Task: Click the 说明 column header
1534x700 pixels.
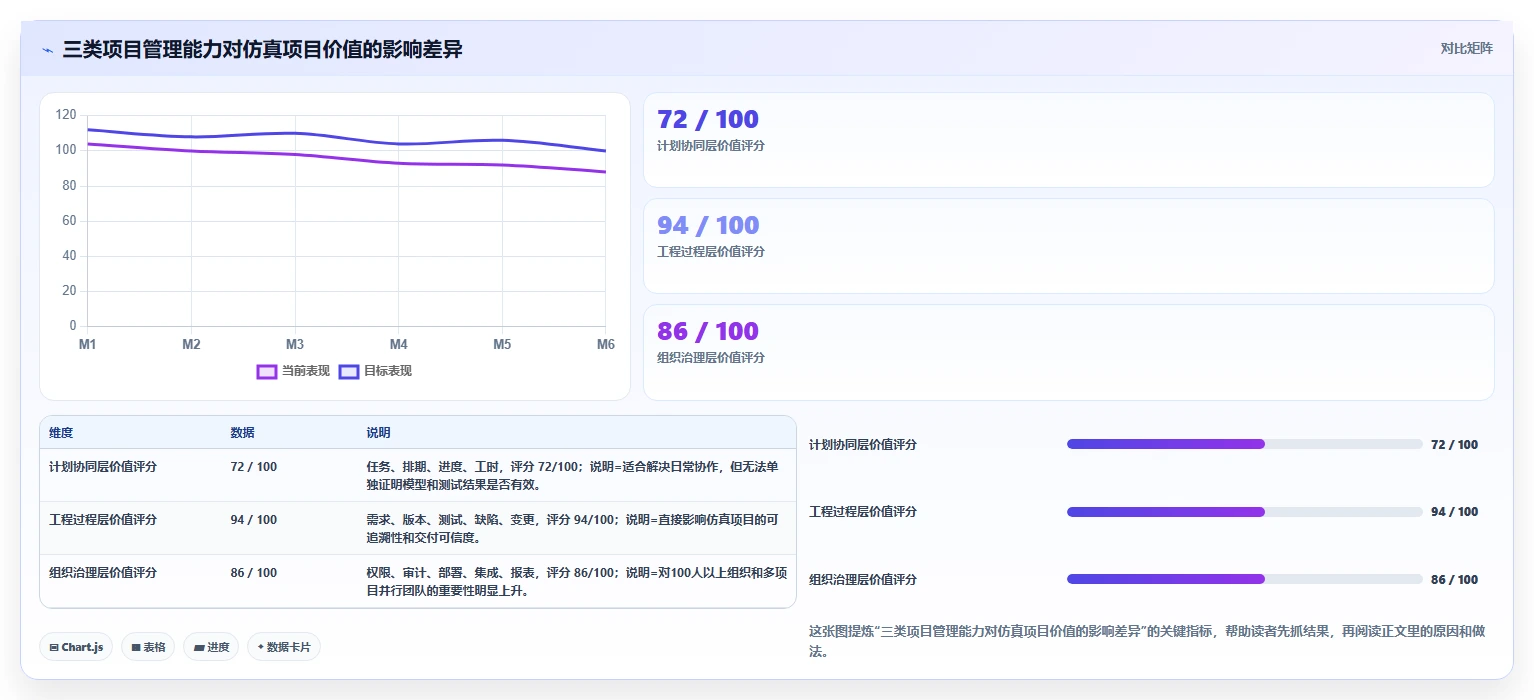Action: [378, 433]
